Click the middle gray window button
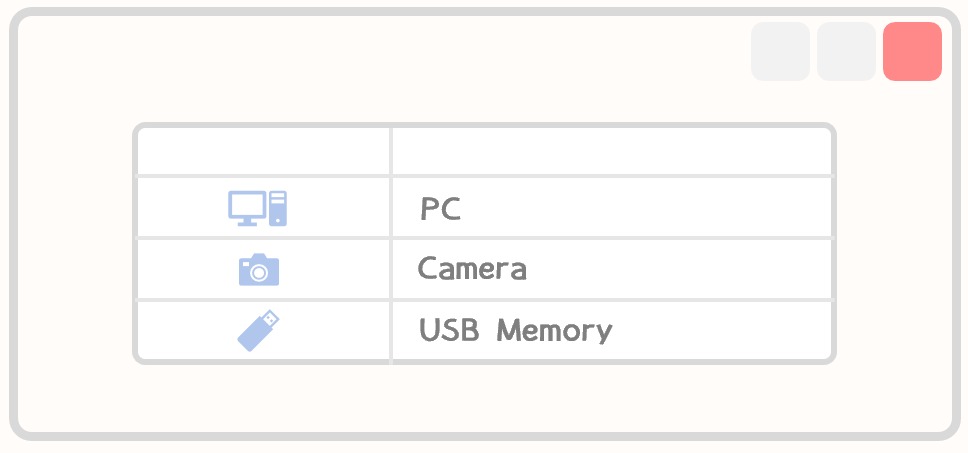968x453 pixels. click(x=846, y=51)
